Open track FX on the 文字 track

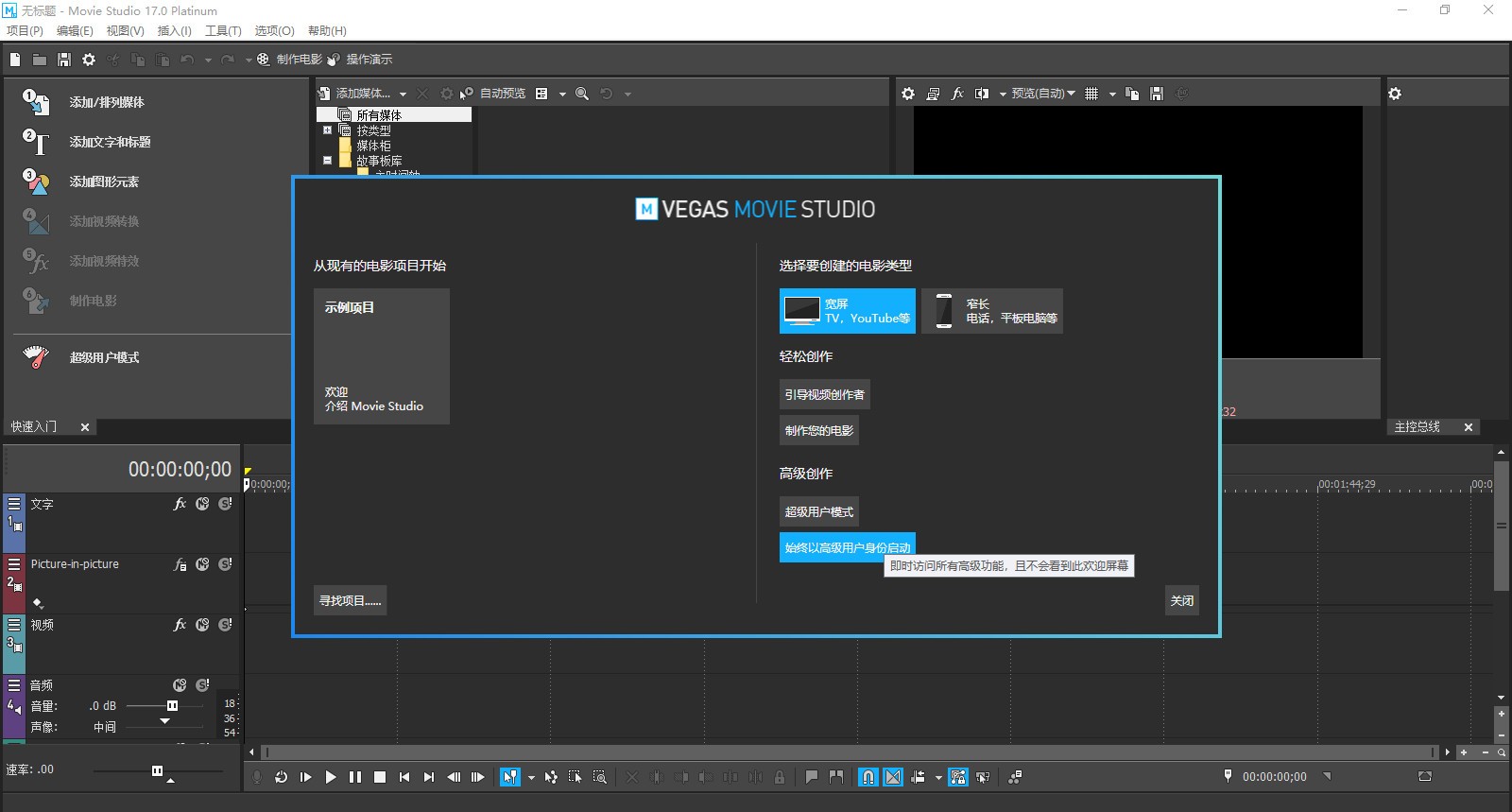(x=180, y=505)
